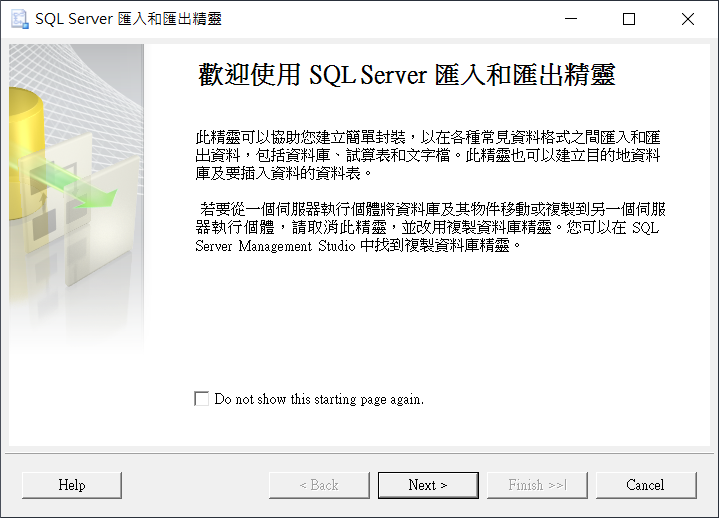The image size is (719, 518).
Task: Click the greyed-out Finish button
Action: (x=537, y=485)
